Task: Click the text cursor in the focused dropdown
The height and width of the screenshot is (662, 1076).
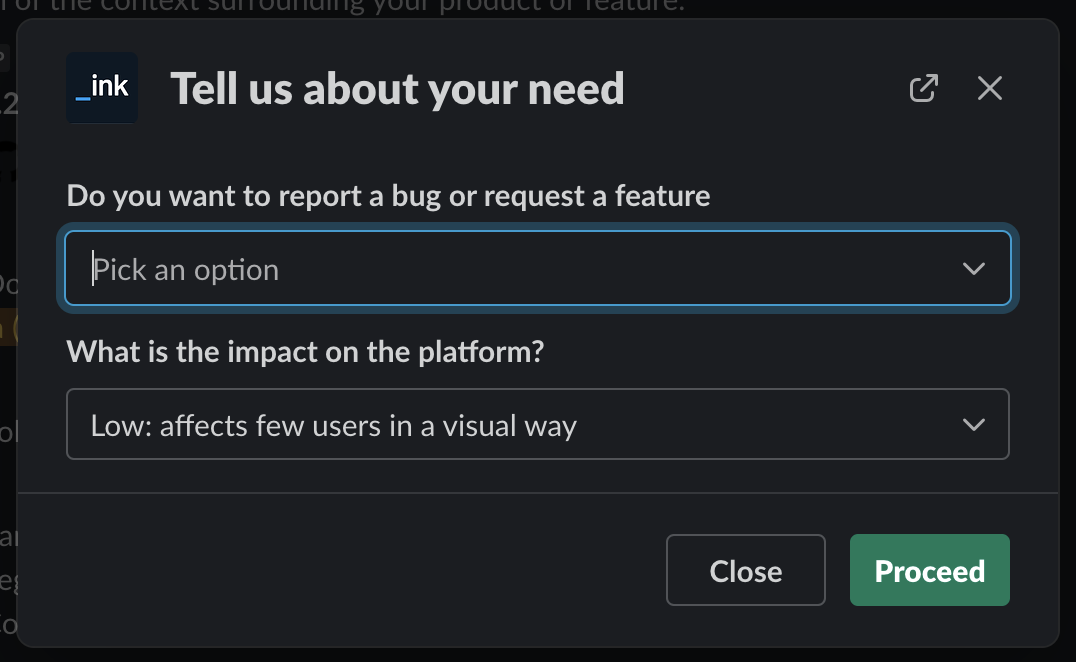Action: click(94, 269)
